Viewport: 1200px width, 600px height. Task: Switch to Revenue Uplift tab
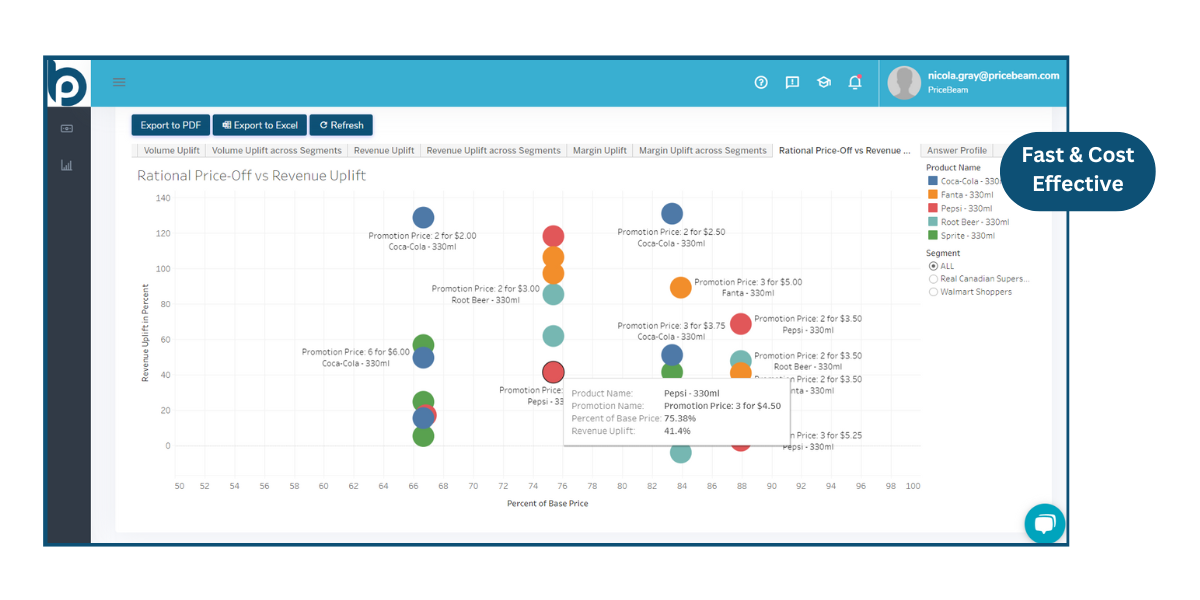(384, 150)
